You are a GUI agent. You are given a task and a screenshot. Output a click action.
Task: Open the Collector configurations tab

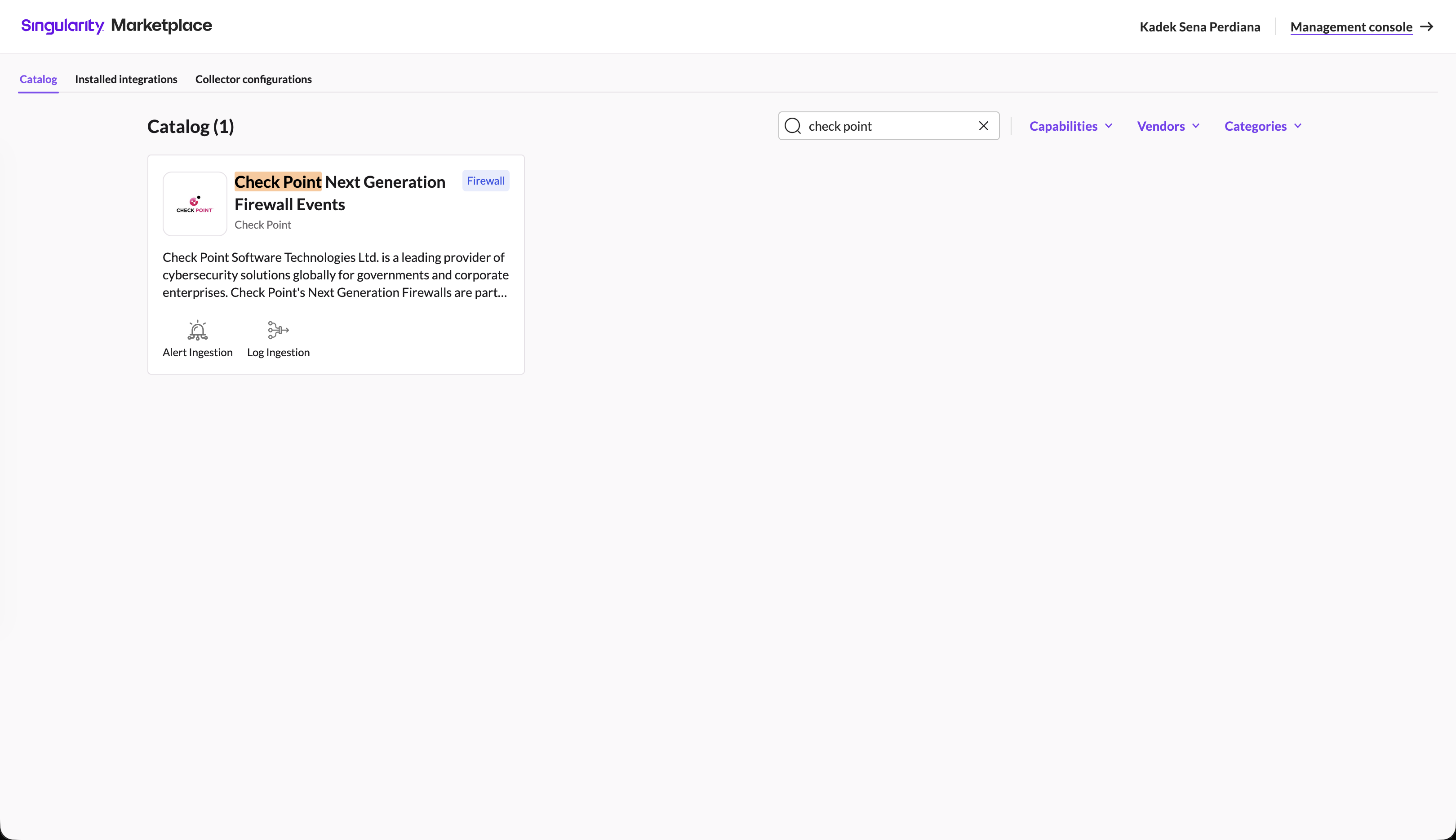pyautogui.click(x=253, y=79)
